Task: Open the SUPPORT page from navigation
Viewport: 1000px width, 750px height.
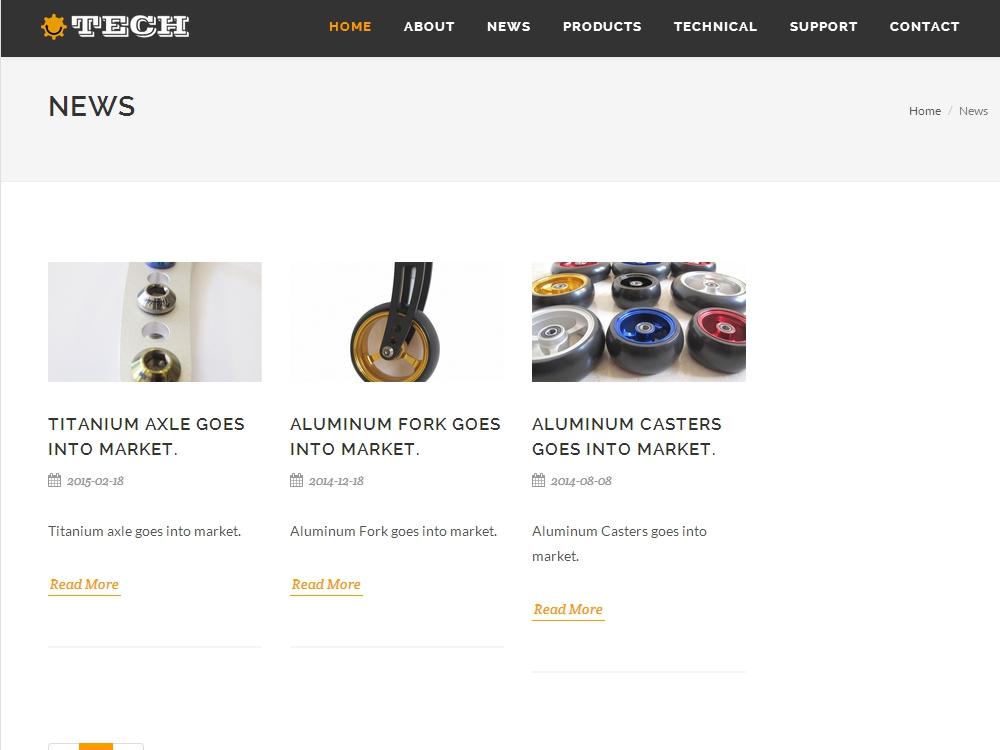Action: [823, 27]
